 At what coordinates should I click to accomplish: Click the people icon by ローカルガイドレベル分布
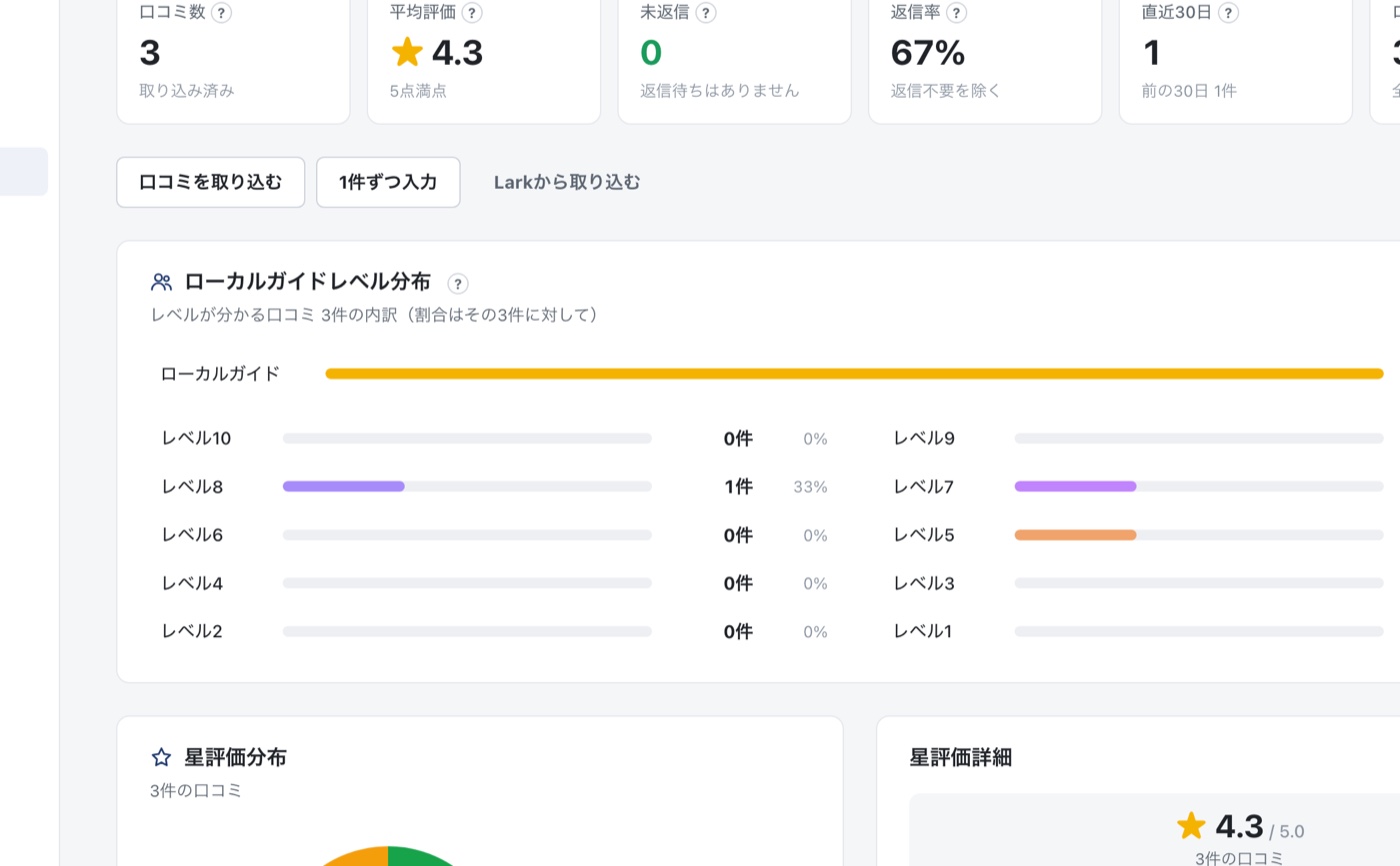pyautogui.click(x=162, y=282)
